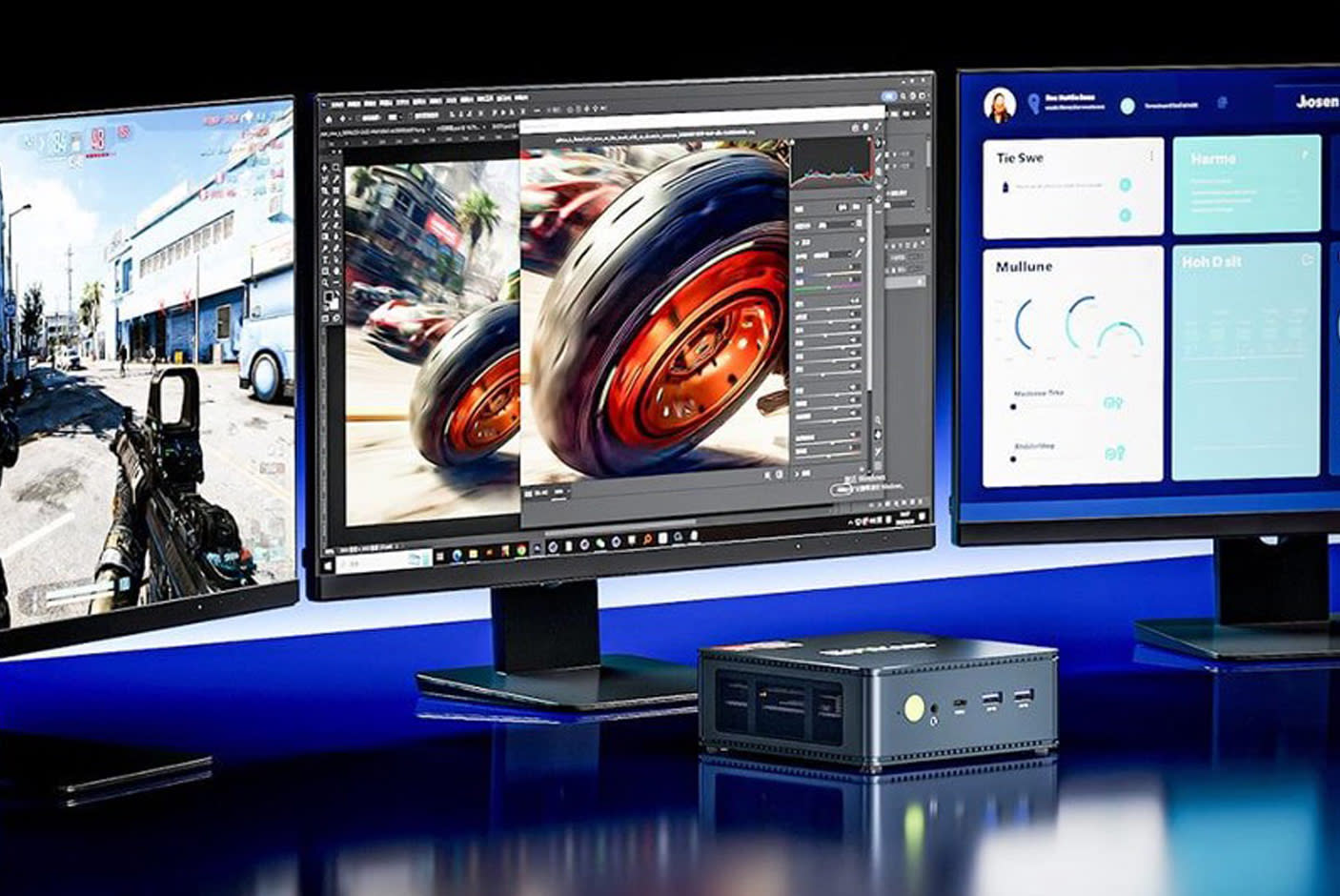This screenshot has height=896, width=1340.
Task: Click the system tray clock on the taskbar
Action: [x=905, y=518]
